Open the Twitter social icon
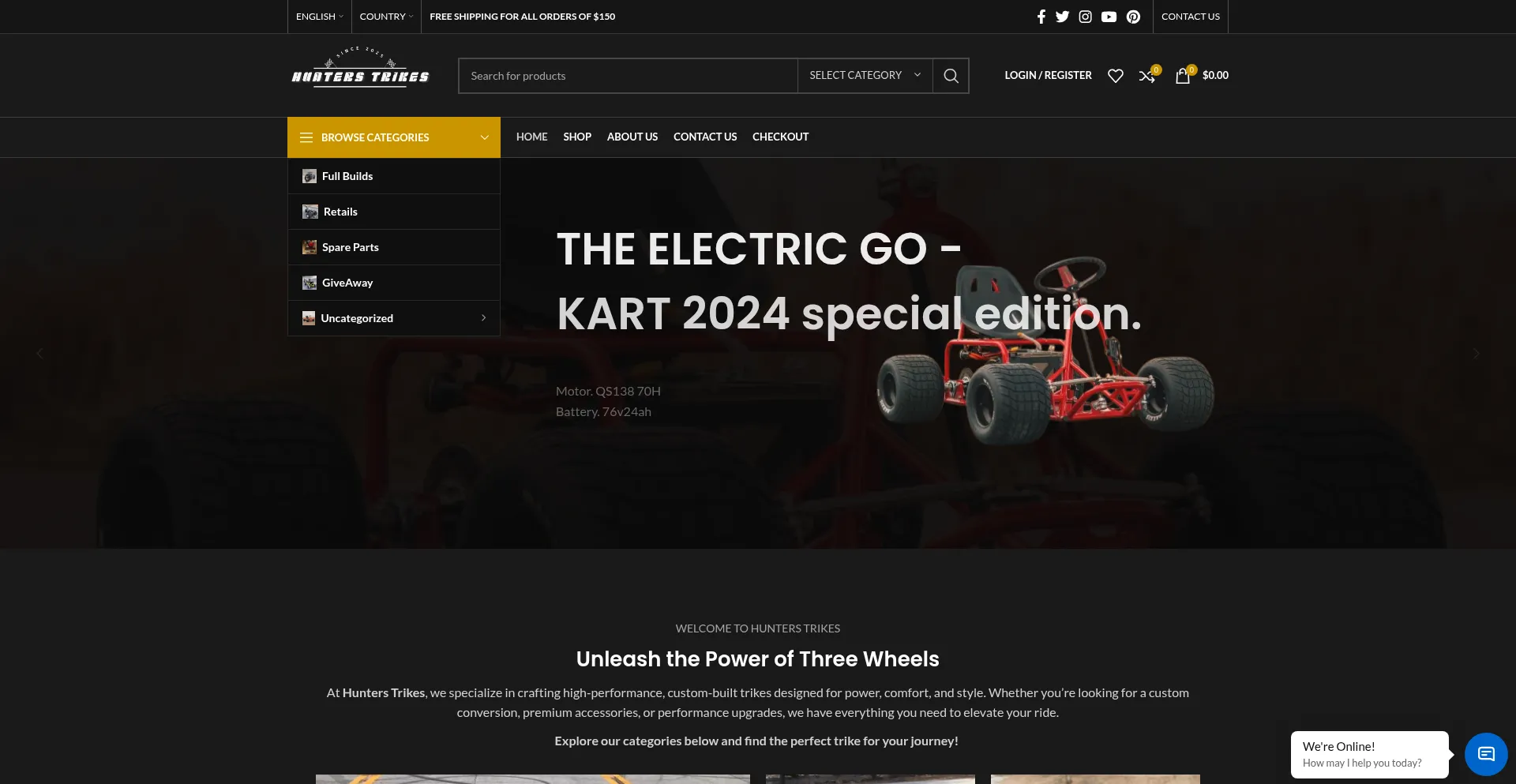Image resolution: width=1516 pixels, height=784 pixels. coord(1062,17)
